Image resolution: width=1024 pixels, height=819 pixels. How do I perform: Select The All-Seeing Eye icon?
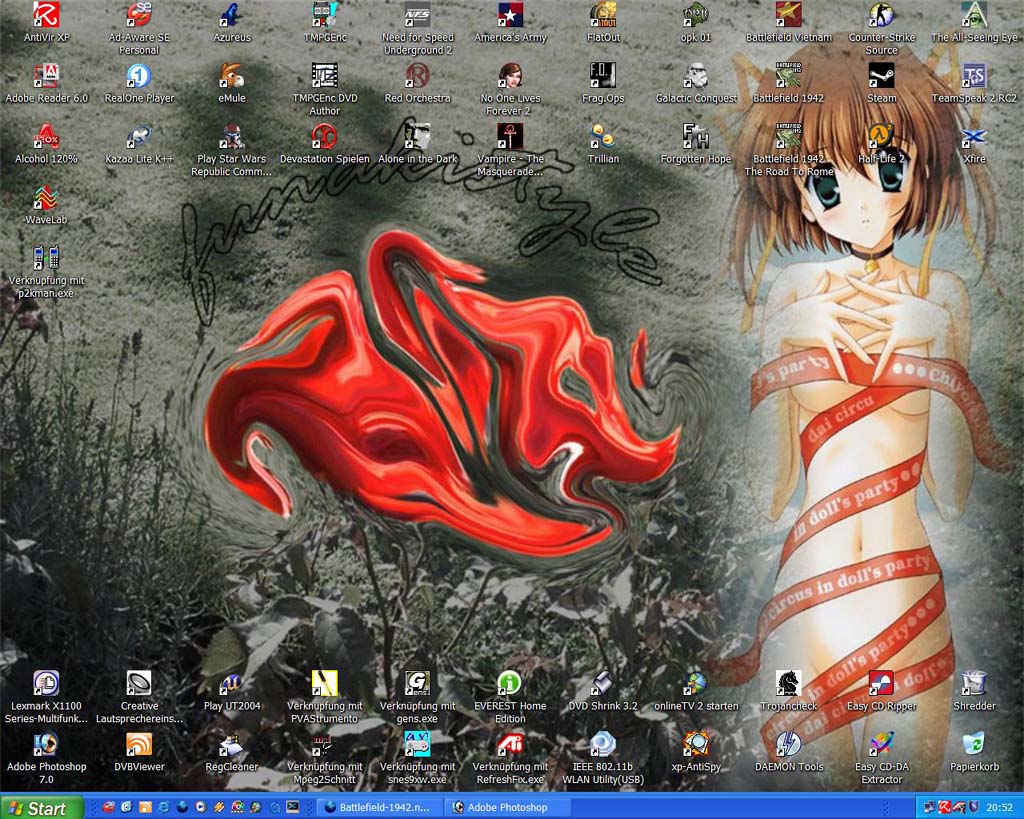pyautogui.click(x=974, y=14)
